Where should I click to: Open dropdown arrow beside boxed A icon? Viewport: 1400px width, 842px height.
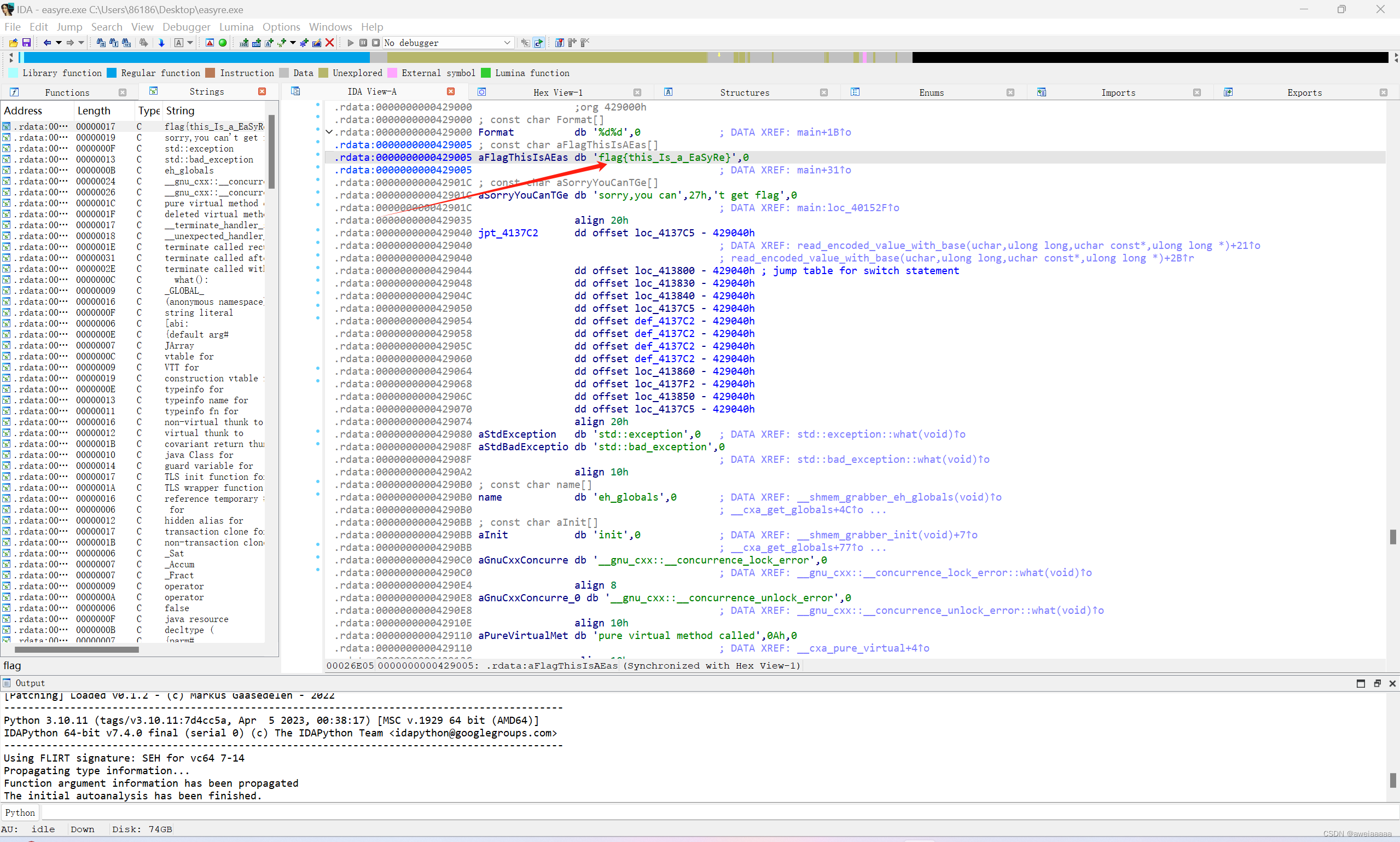tap(190, 43)
